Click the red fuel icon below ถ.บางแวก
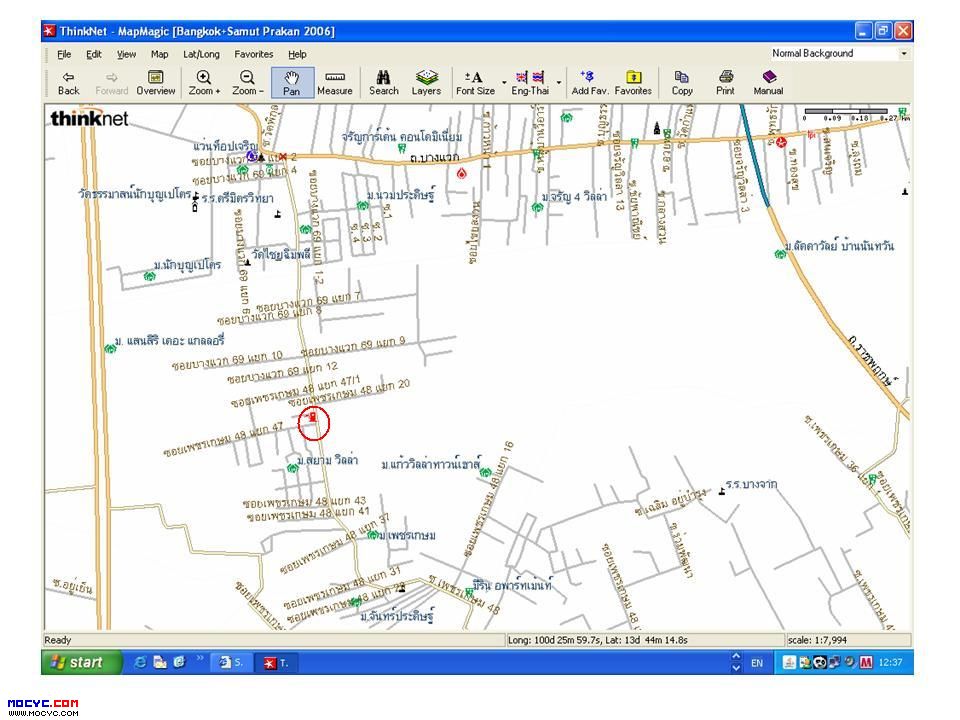 point(462,173)
